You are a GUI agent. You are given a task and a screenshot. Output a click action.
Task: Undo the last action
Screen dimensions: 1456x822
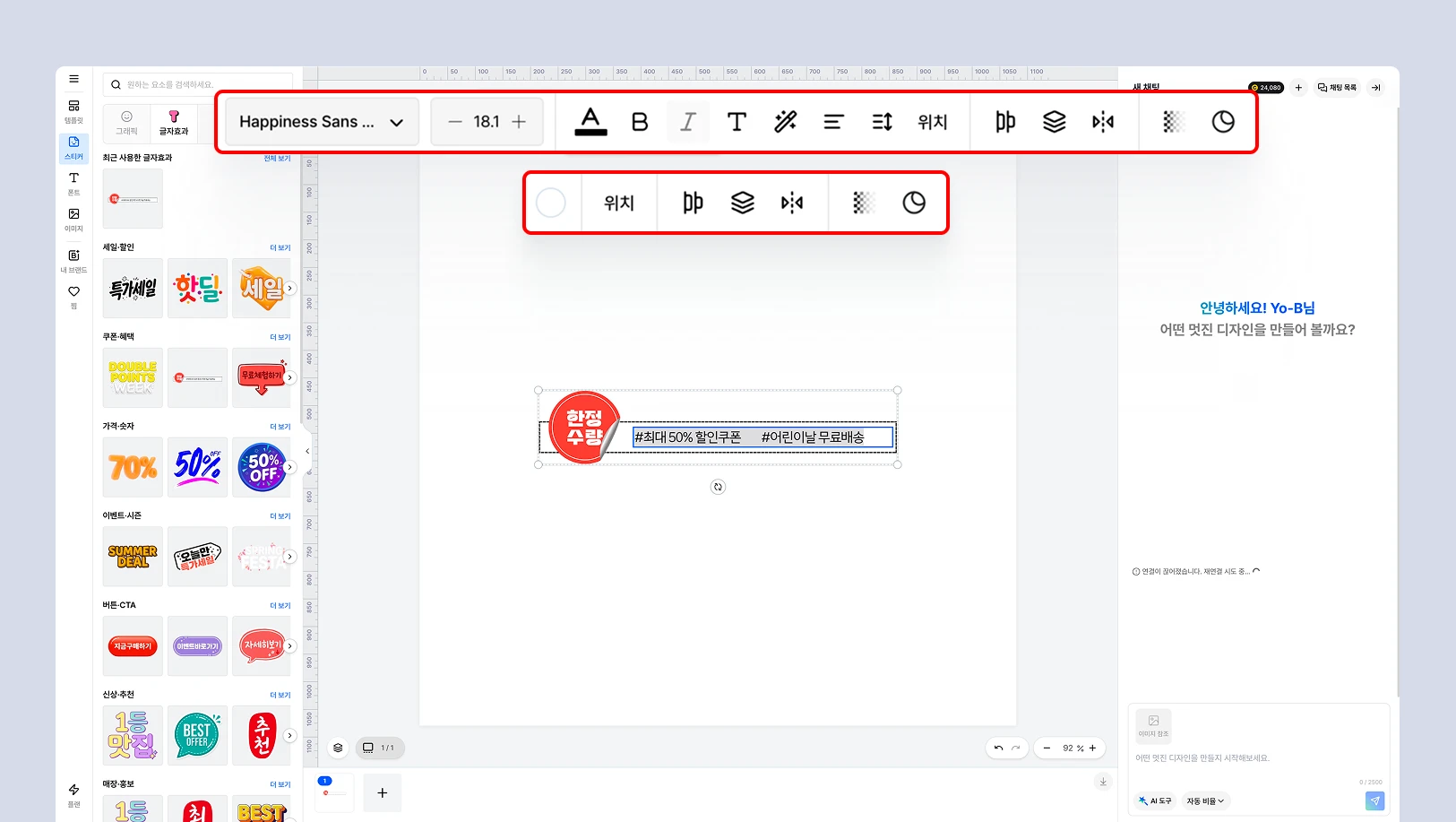pyautogui.click(x=998, y=748)
